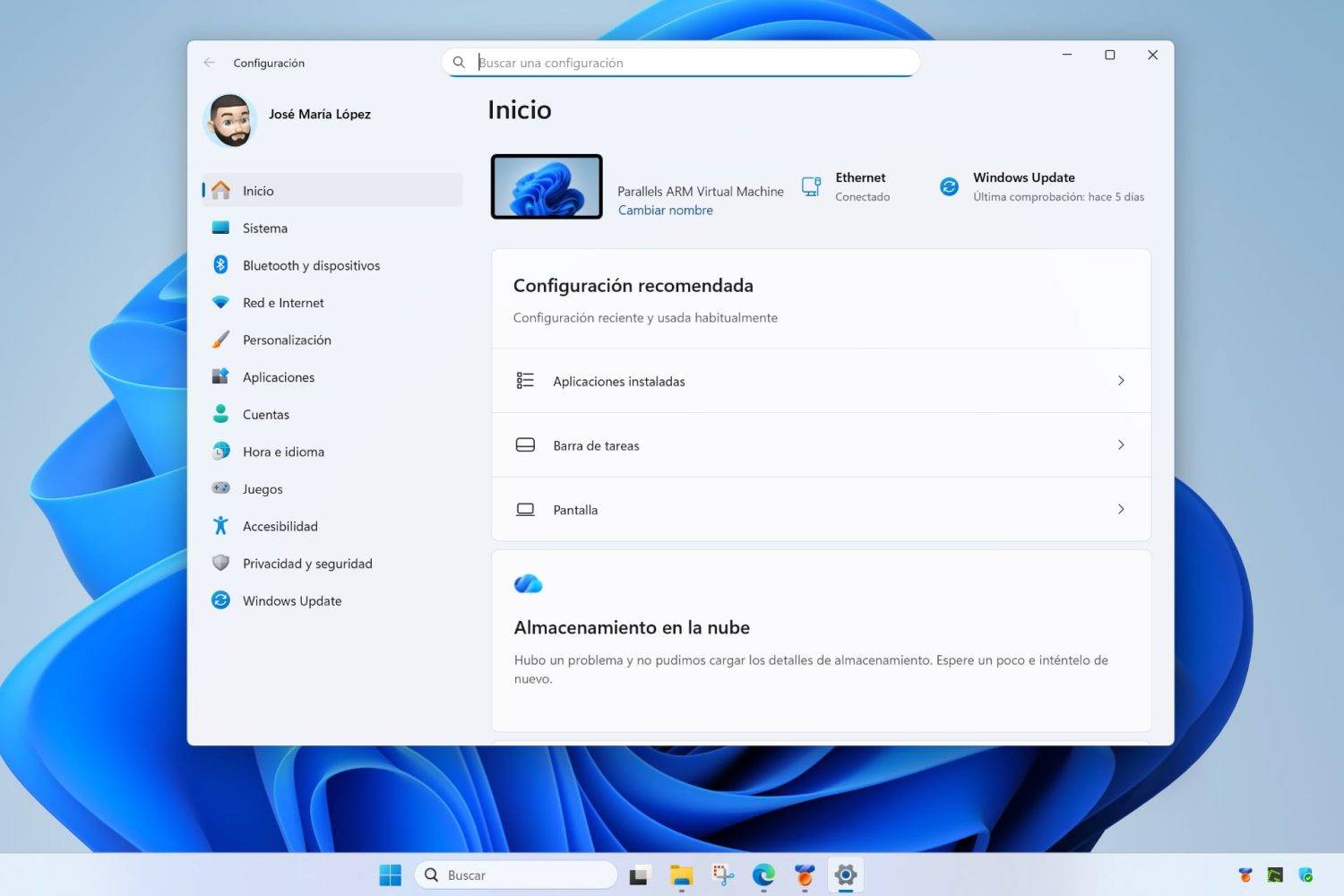Open the Cuentas section
The width and height of the screenshot is (1344, 896).
point(332,415)
